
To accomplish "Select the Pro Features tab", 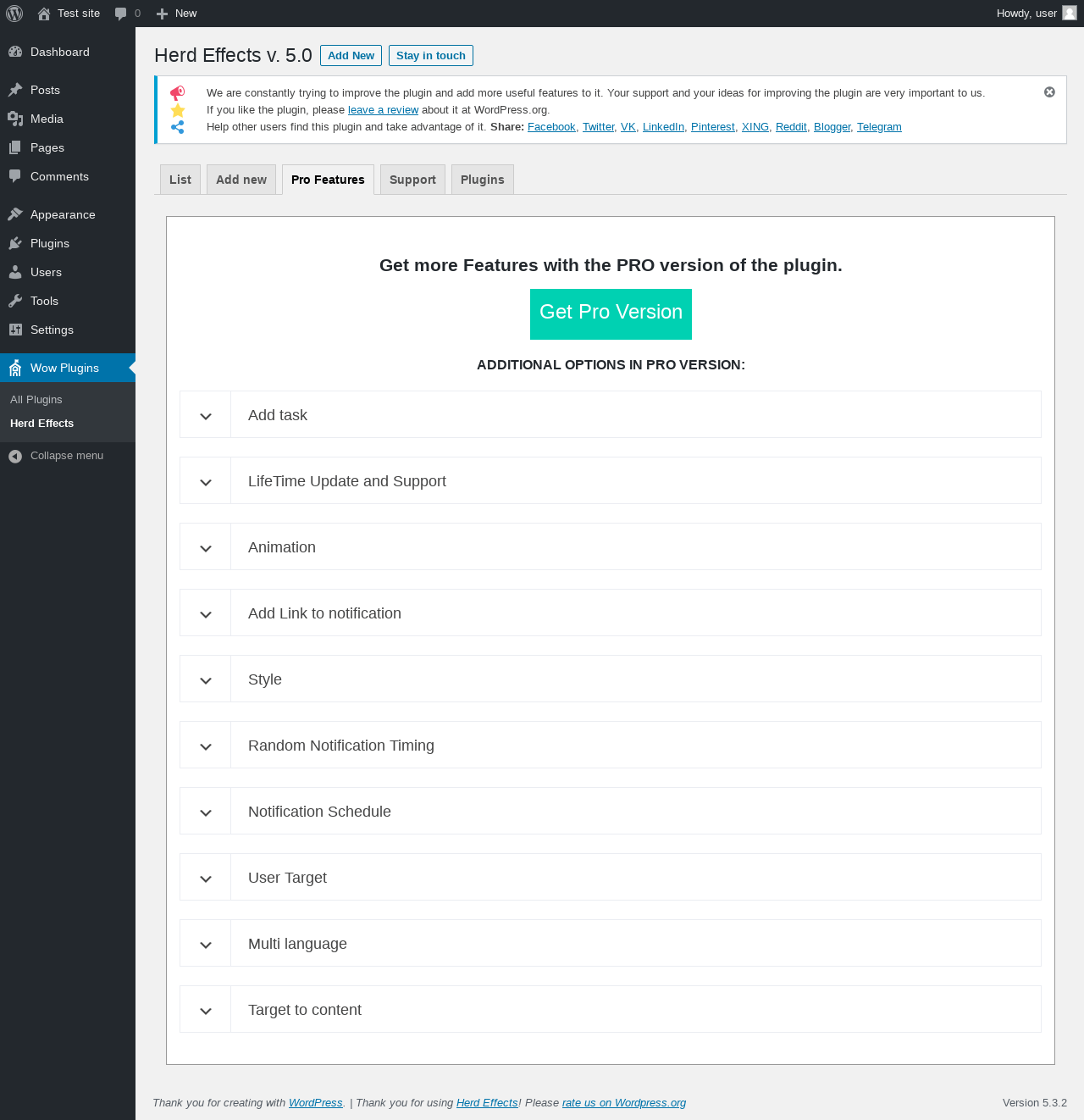I will [328, 180].
